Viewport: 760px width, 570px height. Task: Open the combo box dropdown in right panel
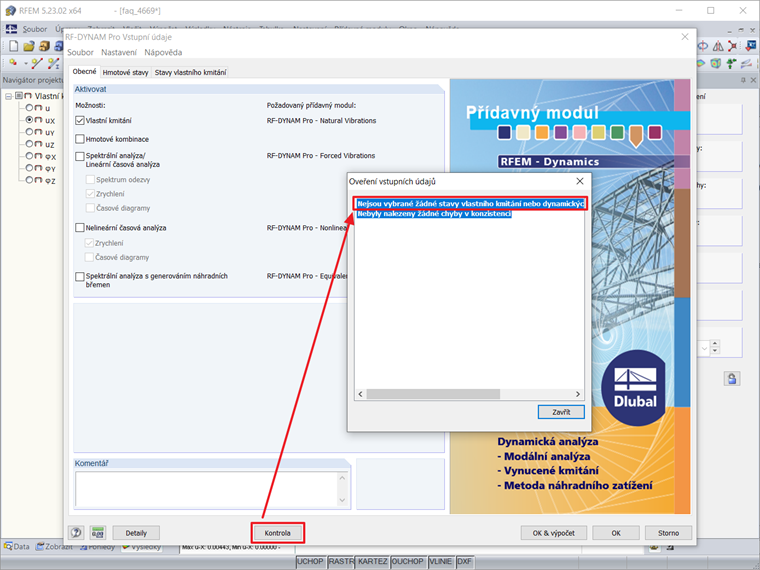(x=704, y=348)
